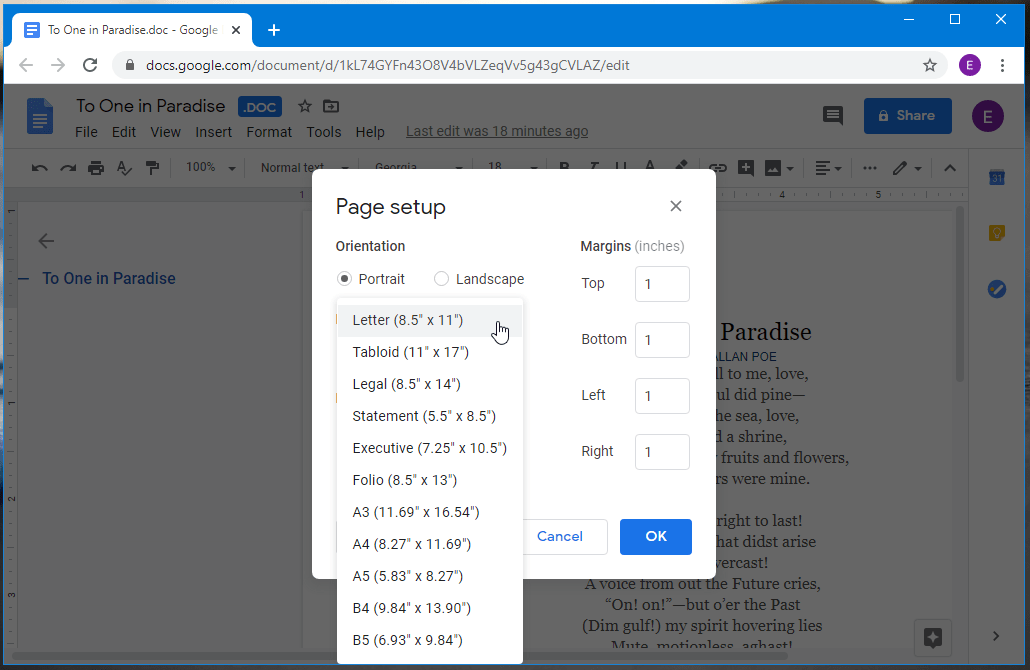Click the undo arrow in toolbar
This screenshot has height=670, width=1030.
[39, 168]
